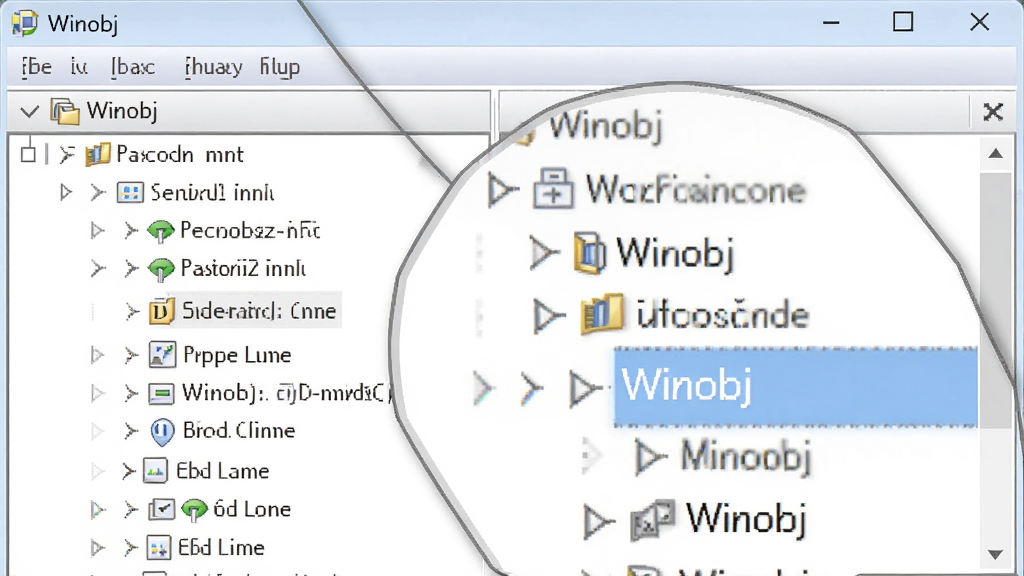The height and width of the screenshot is (576, 1024).
Task: Expand the 'Minoobj' node
Action: [x=649, y=456]
